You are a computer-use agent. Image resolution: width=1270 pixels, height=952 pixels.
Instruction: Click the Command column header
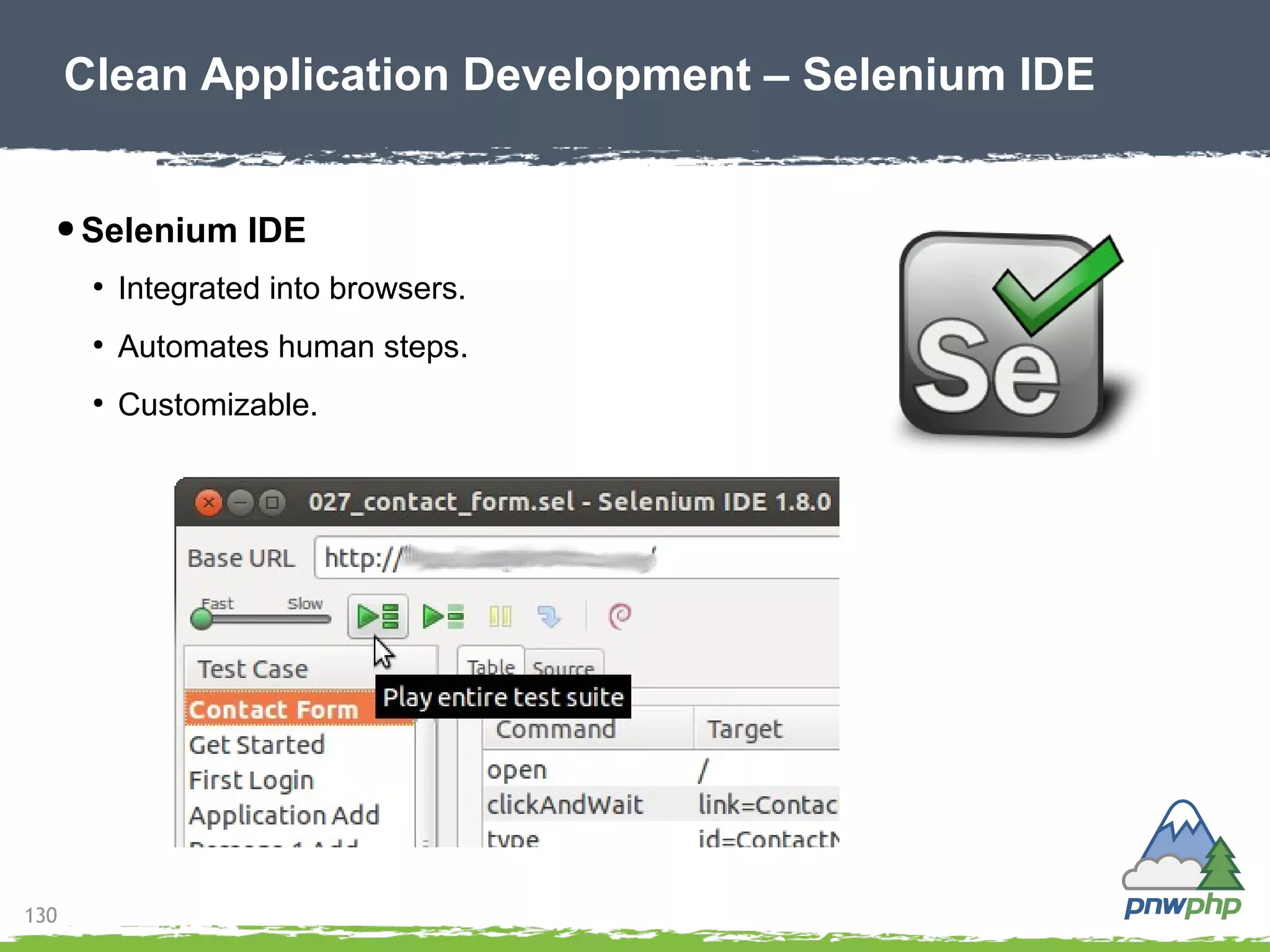(x=588, y=729)
